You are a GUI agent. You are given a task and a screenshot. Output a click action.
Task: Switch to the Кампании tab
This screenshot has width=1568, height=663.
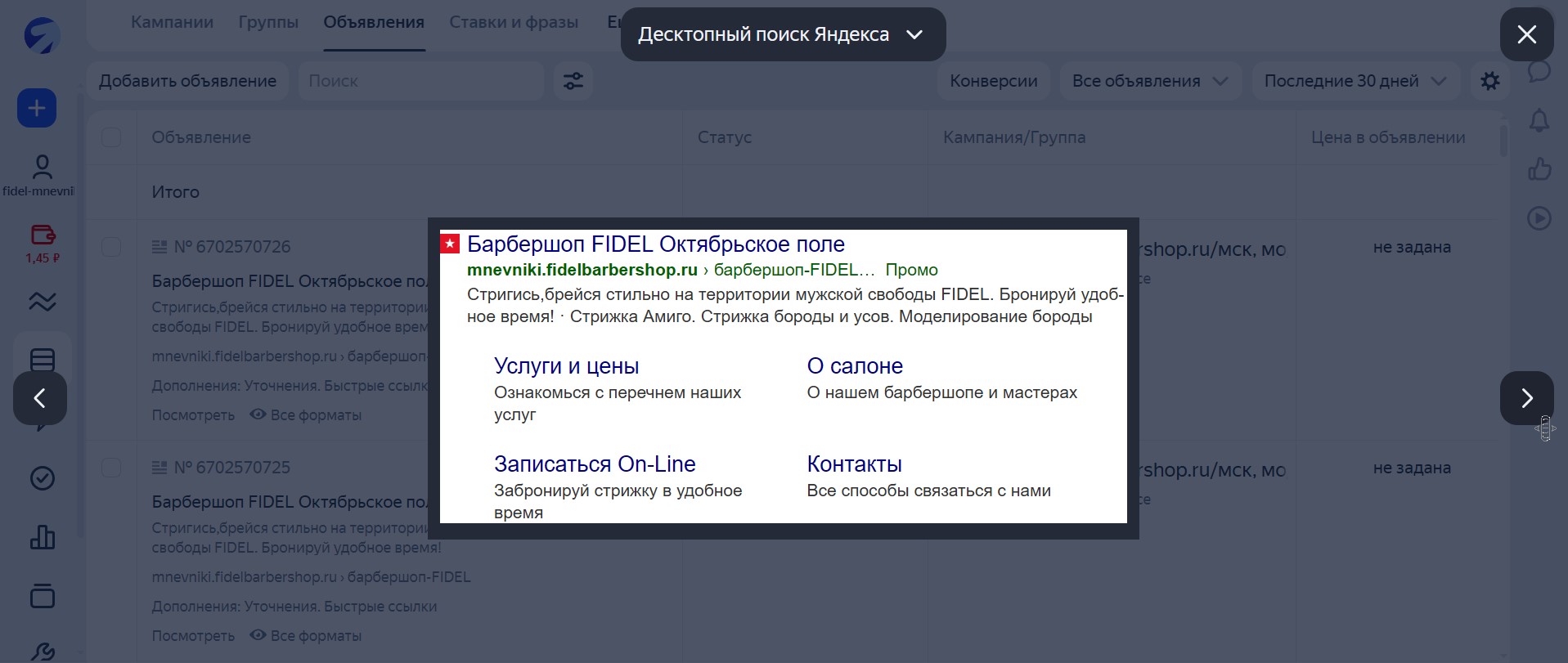[172, 22]
